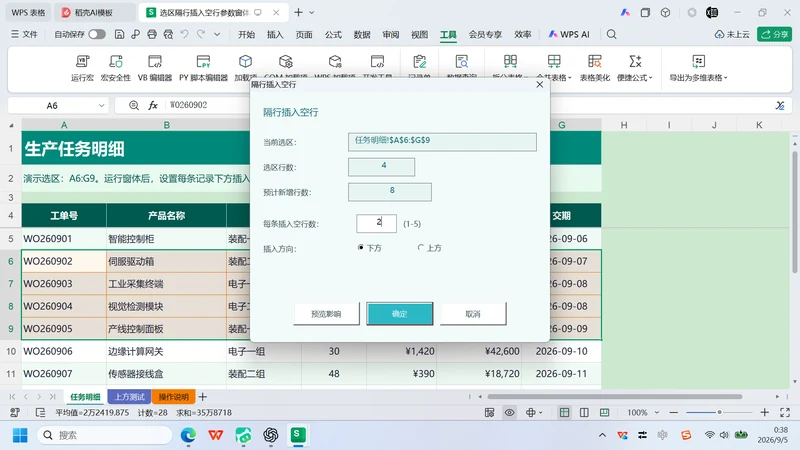This screenshot has width=800, height=450.
Task: Open COM add-ins icon
Action: (286, 62)
